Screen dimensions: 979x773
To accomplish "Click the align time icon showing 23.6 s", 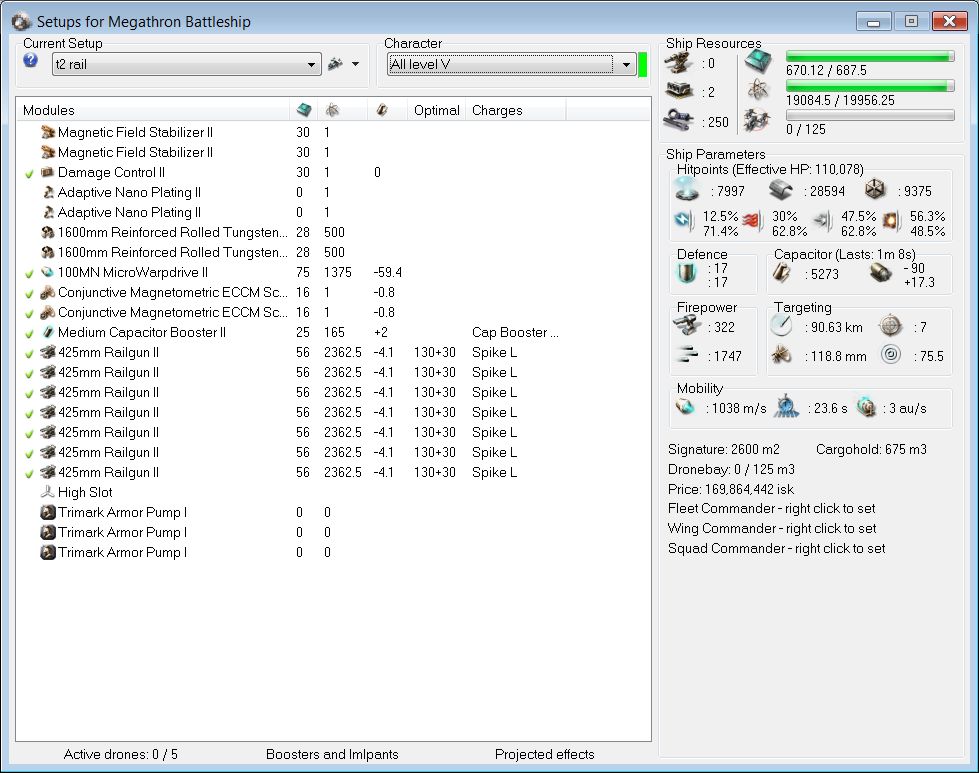I will 787,406.
